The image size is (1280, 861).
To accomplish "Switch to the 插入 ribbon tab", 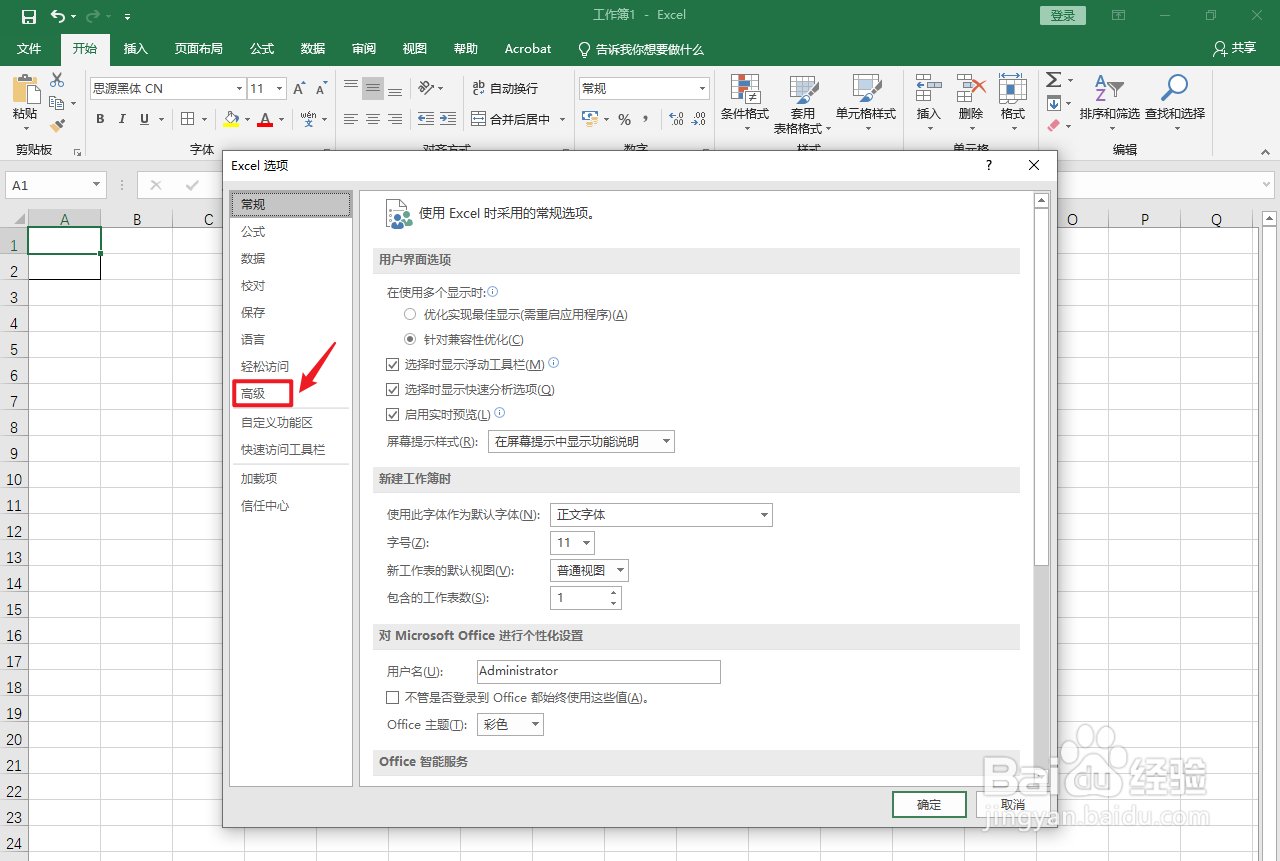I will pyautogui.click(x=135, y=48).
